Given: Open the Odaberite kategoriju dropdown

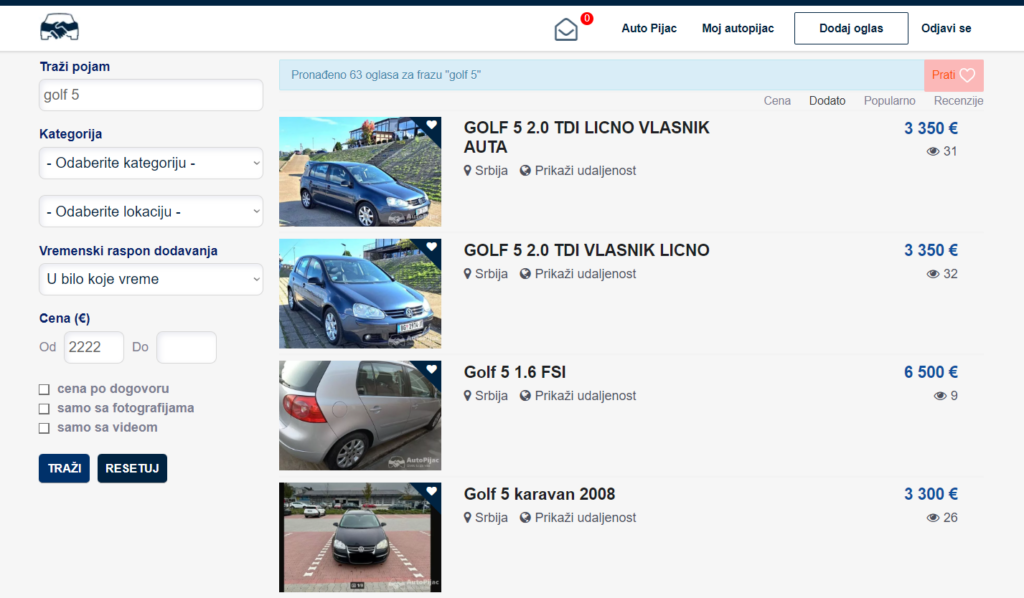Looking at the screenshot, I should 151,163.
